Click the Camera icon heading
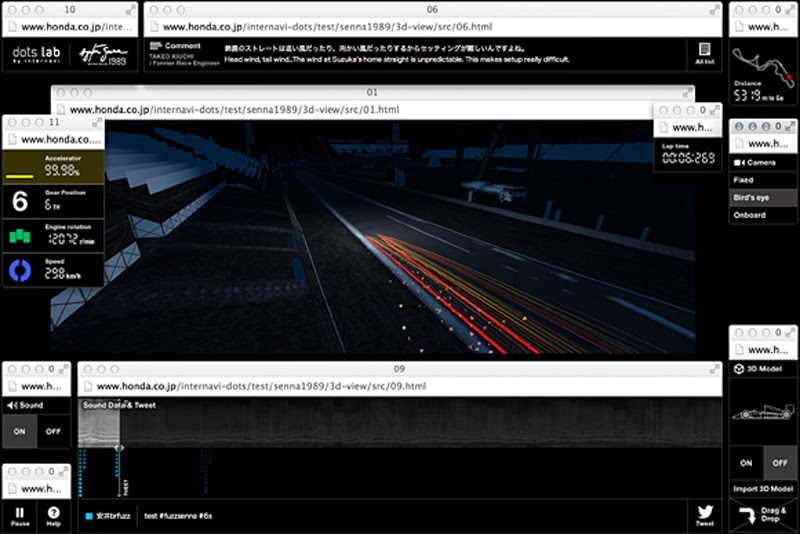This screenshot has width=800, height=534. click(x=739, y=163)
